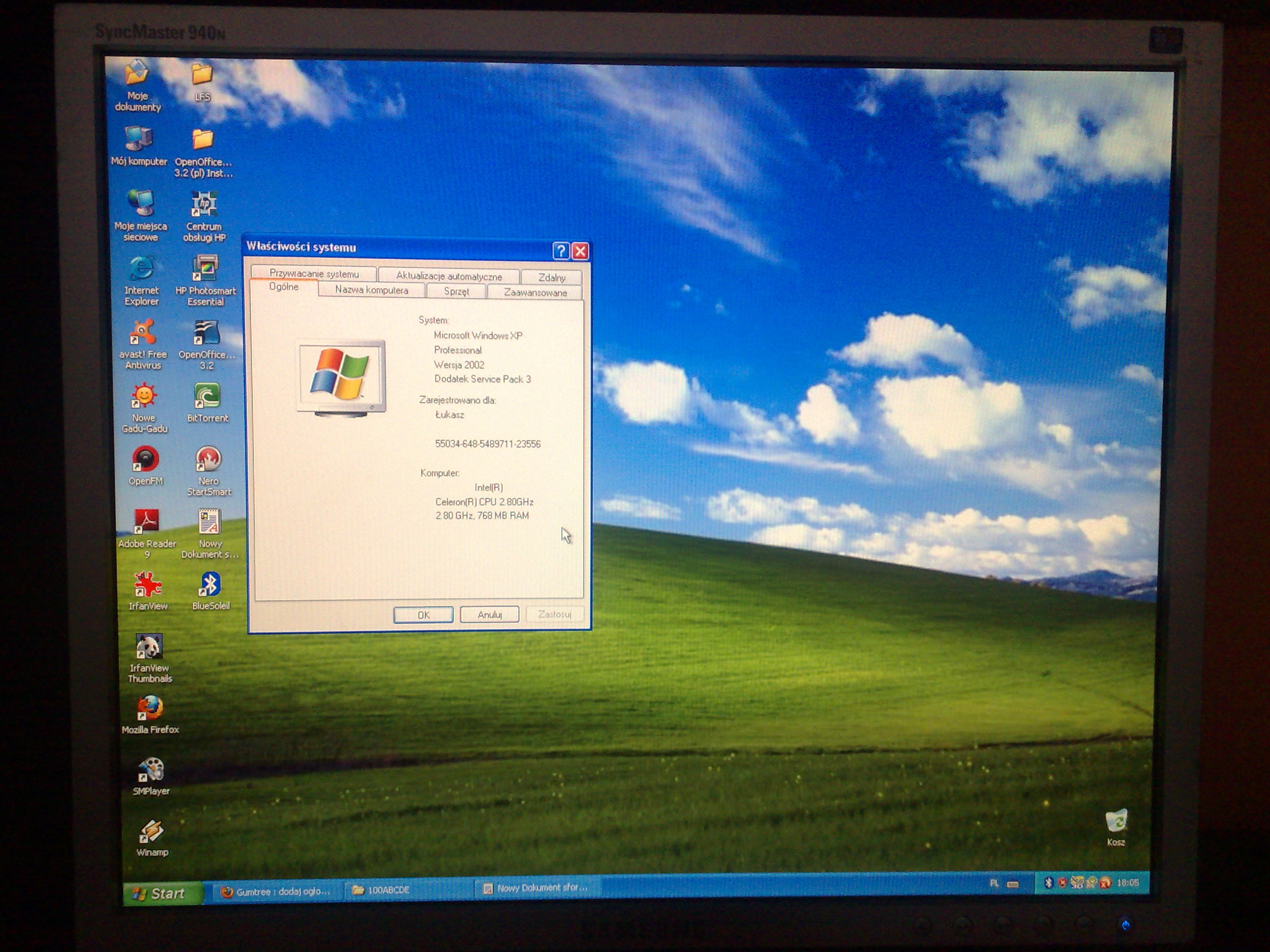Select the OpenOffice 3.2 (pl) Inst folder
This screenshot has width=1270, height=952.
pos(203,153)
